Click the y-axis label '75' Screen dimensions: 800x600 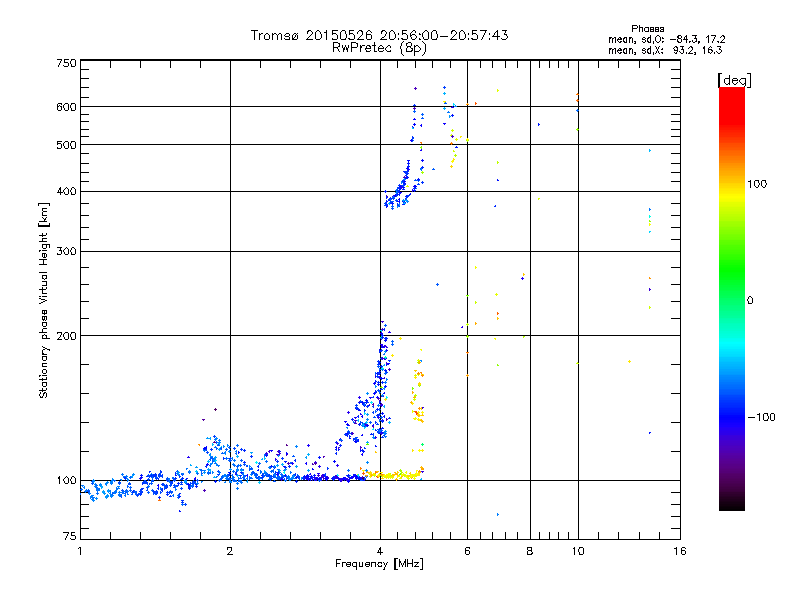point(70,536)
